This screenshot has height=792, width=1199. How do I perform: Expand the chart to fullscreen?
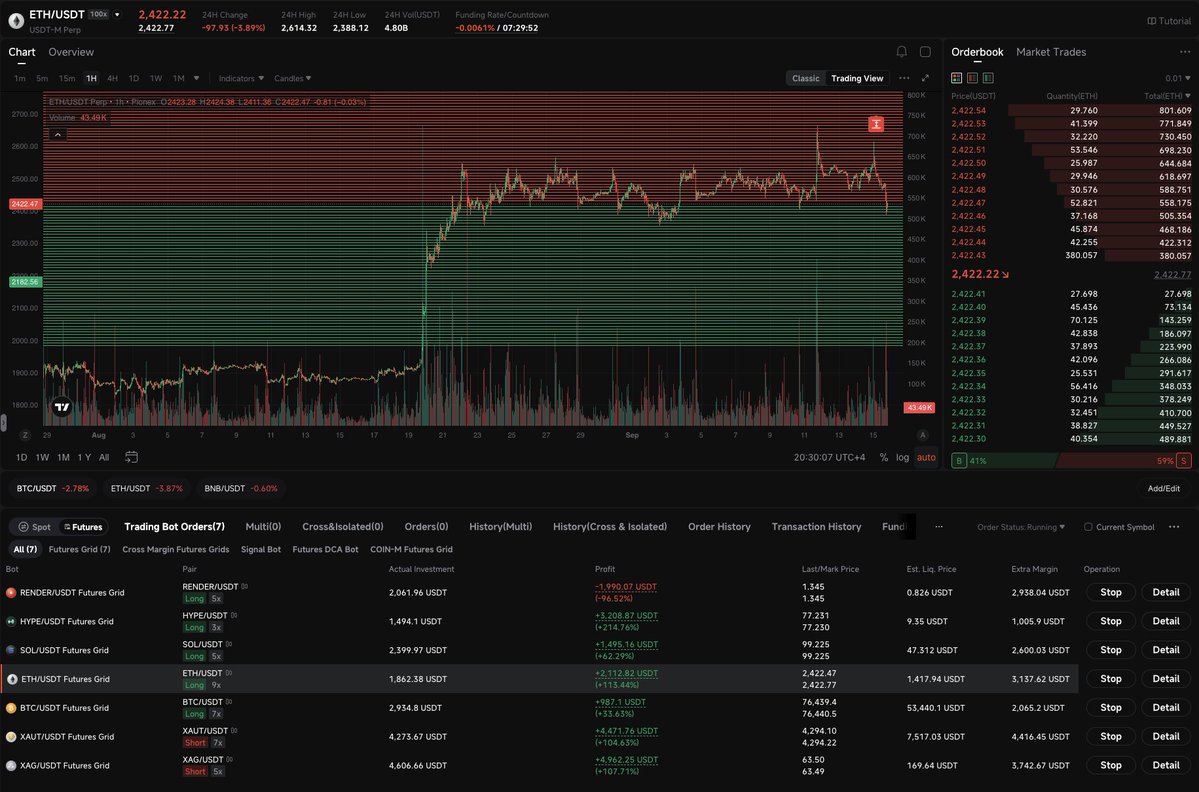pos(925,78)
